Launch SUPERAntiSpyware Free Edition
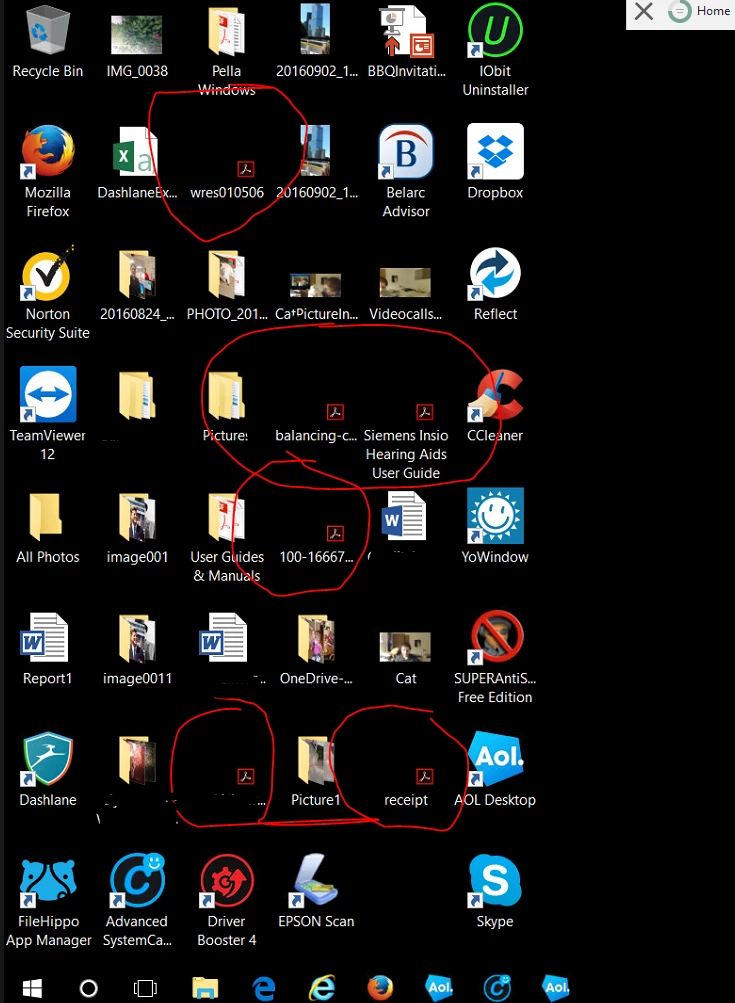This screenshot has height=1003, width=735. tap(495, 638)
